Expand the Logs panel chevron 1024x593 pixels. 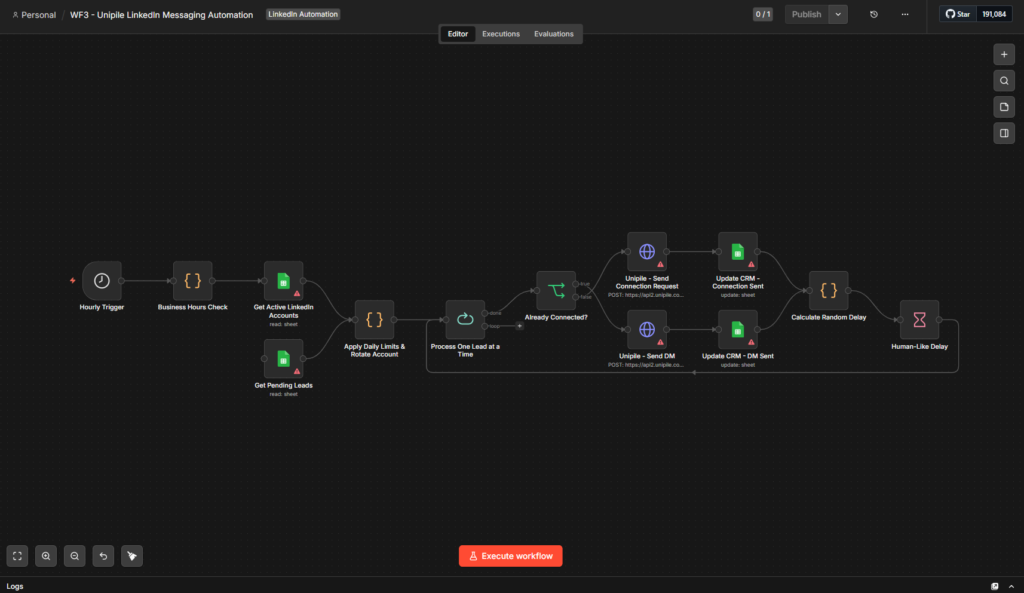pyautogui.click(x=1012, y=586)
